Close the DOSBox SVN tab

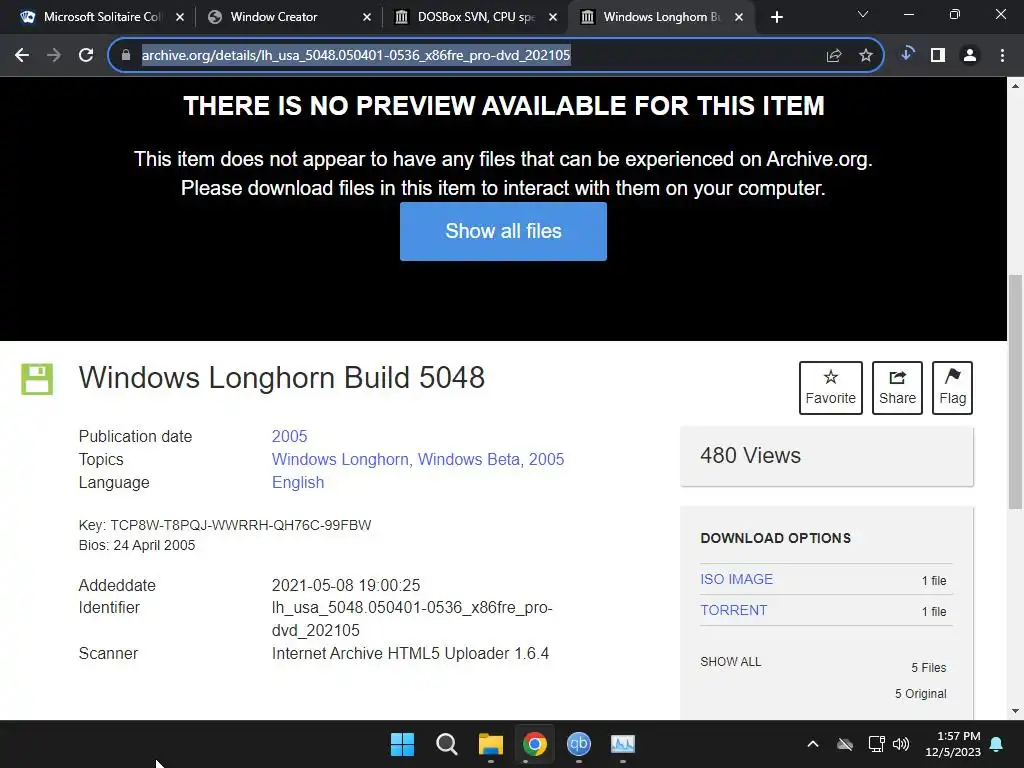(x=553, y=18)
